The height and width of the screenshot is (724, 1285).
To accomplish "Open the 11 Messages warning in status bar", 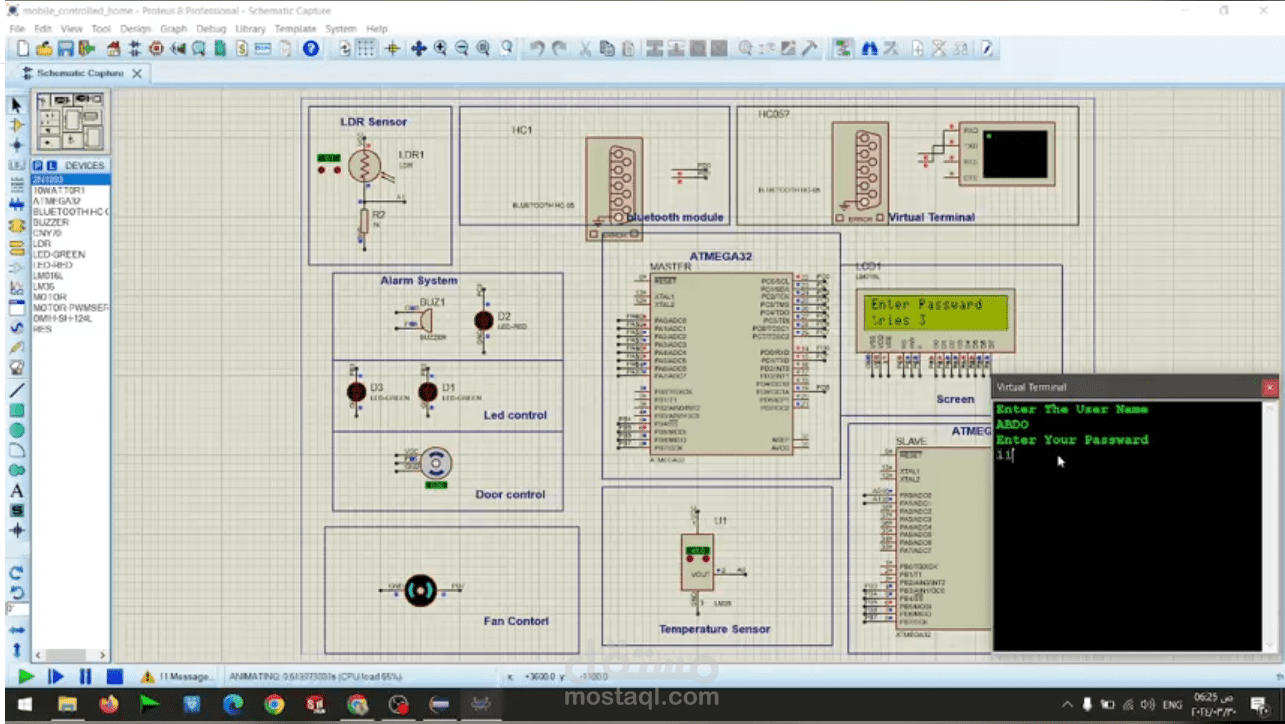I will click(x=177, y=677).
